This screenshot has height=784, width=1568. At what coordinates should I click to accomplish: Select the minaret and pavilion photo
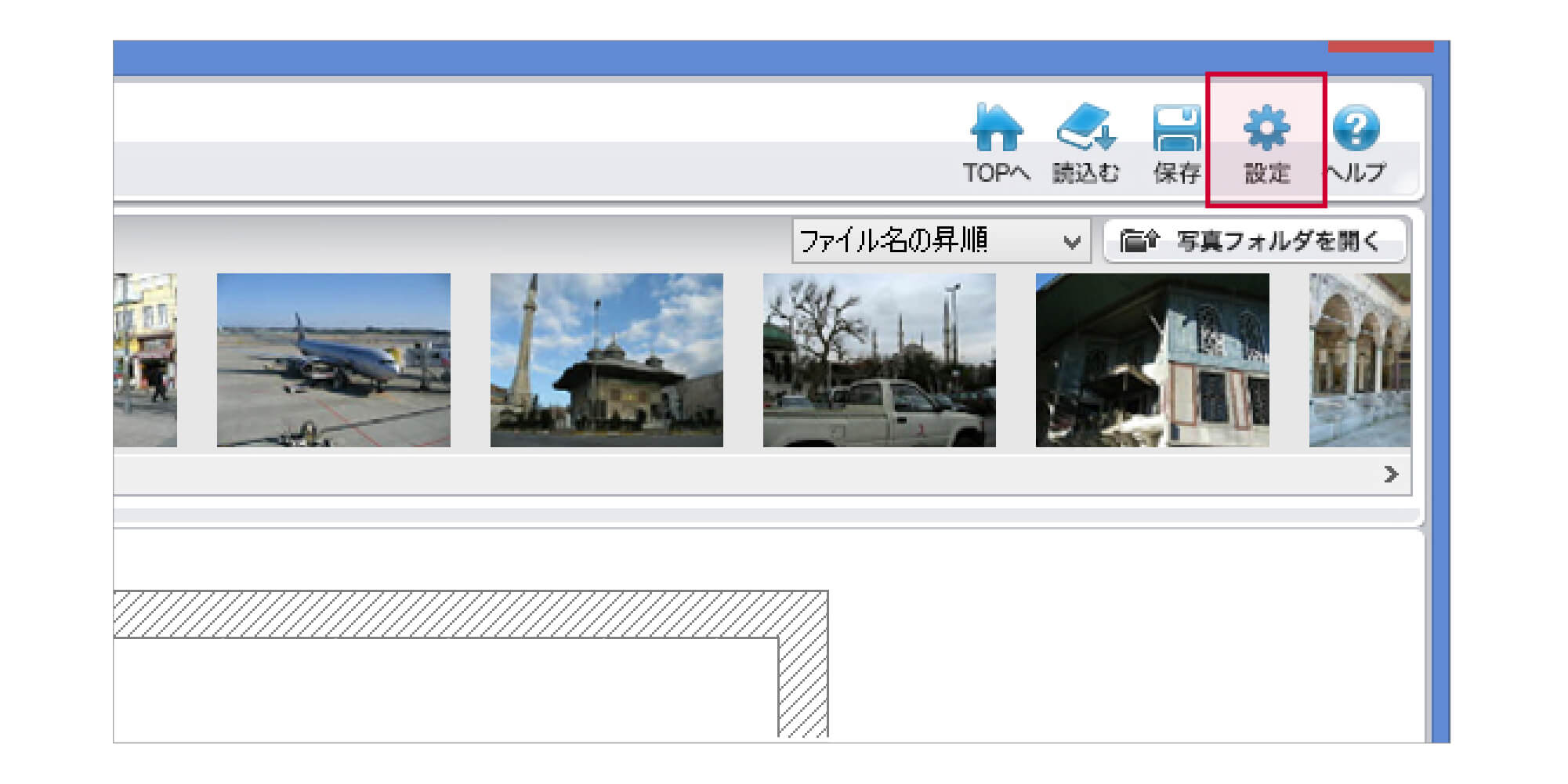[607, 360]
